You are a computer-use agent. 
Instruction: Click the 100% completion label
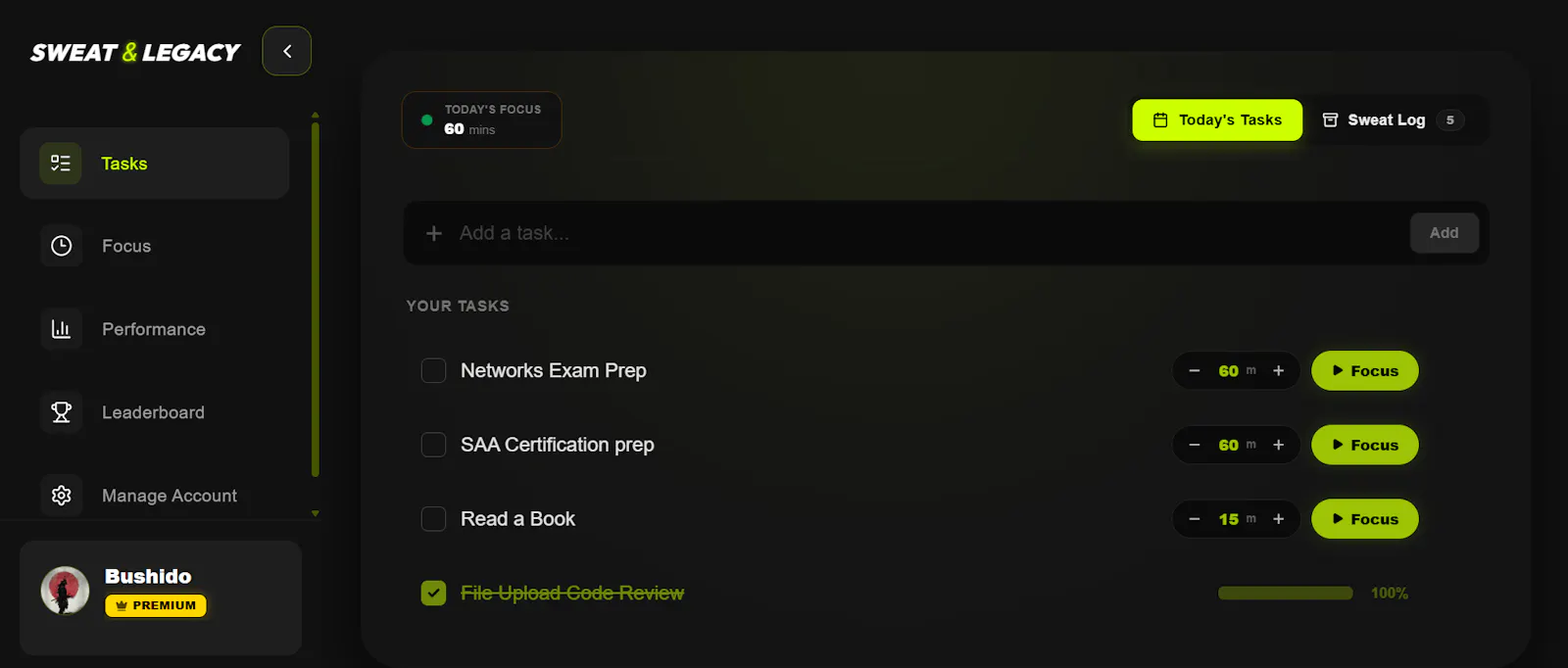click(1390, 593)
